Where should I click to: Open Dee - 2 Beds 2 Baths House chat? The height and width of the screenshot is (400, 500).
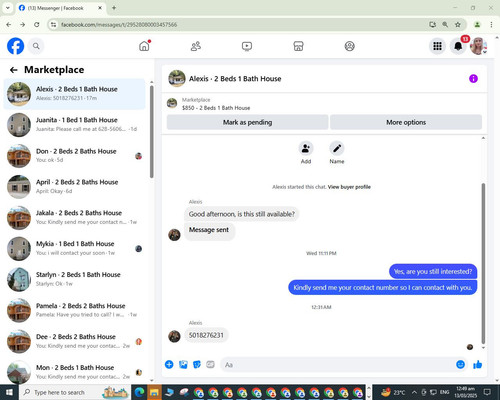74,341
